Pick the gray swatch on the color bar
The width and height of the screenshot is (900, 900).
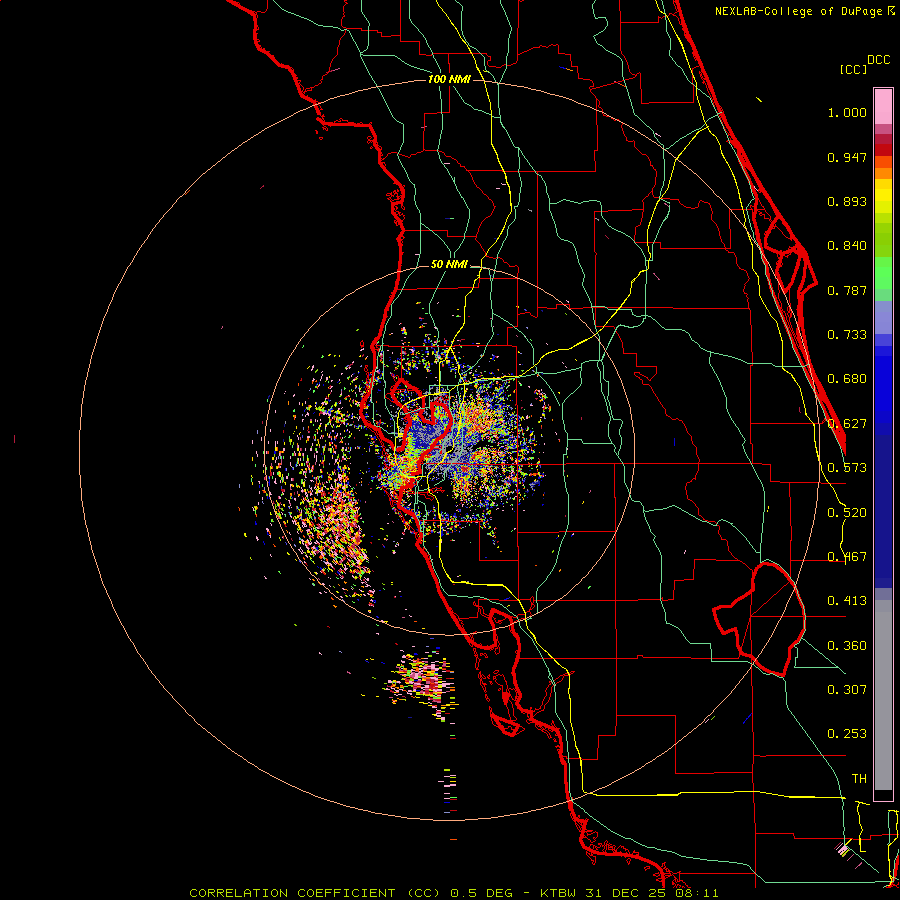[x=883, y=695]
